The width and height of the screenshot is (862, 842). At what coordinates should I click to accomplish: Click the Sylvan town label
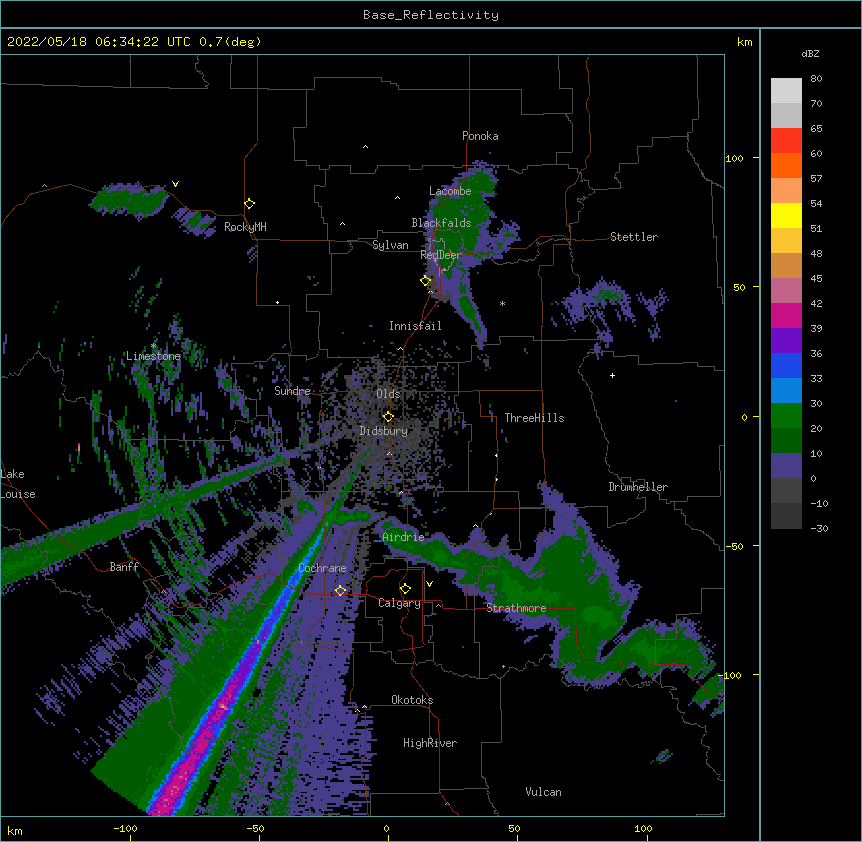(390, 245)
